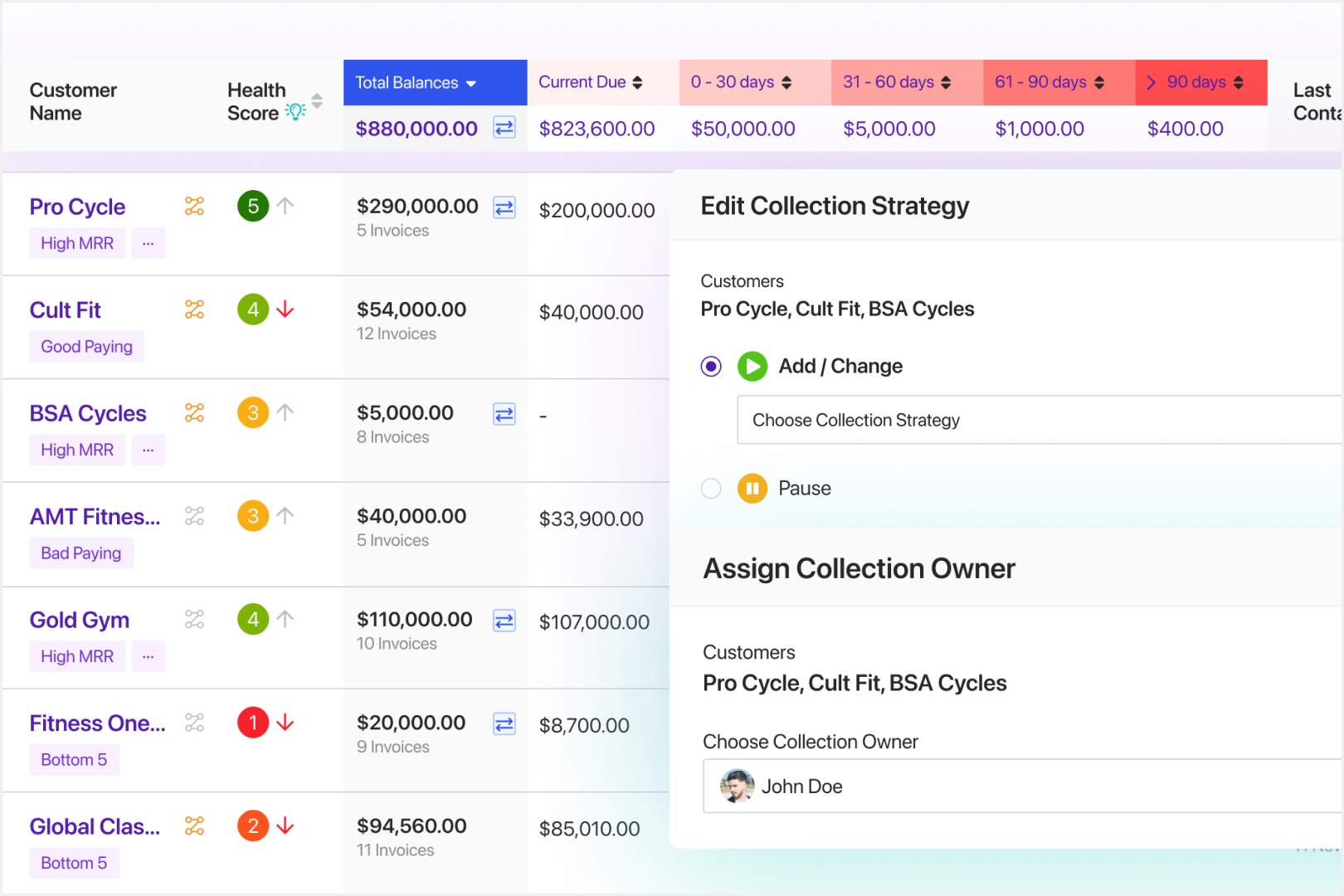
Task: Click Cult Fit health score 4 badge
Action: click(x=253, y=309)
